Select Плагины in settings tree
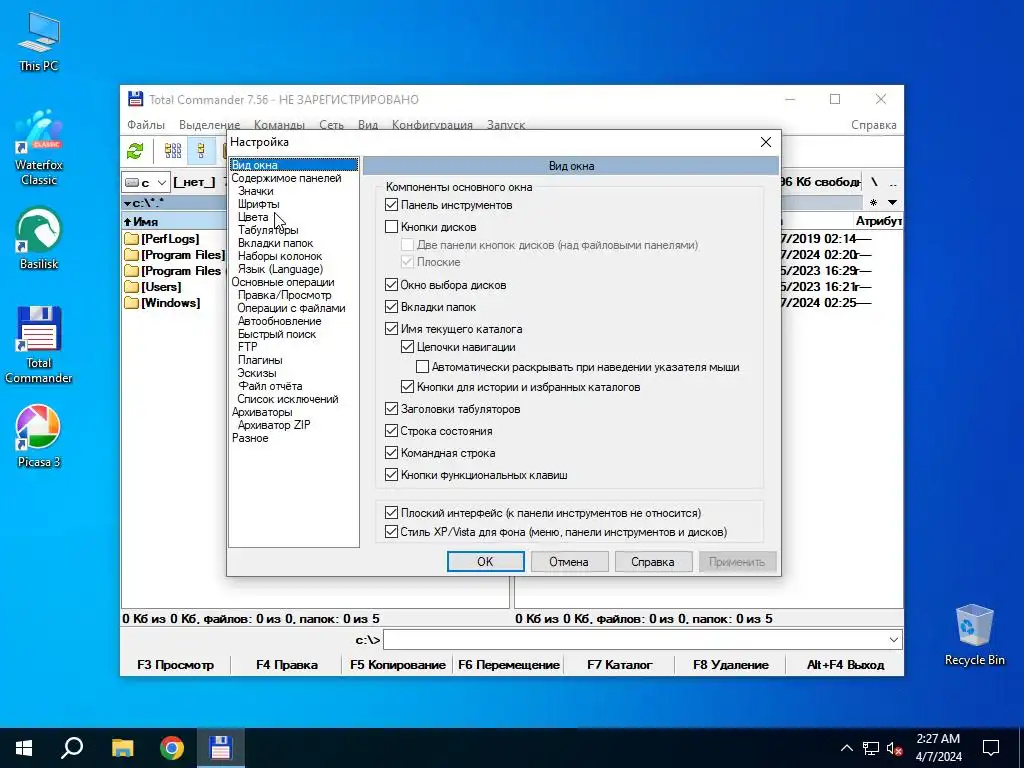Screen dimensions: 1024x768 pyautogui.click(x=260, y=360)
